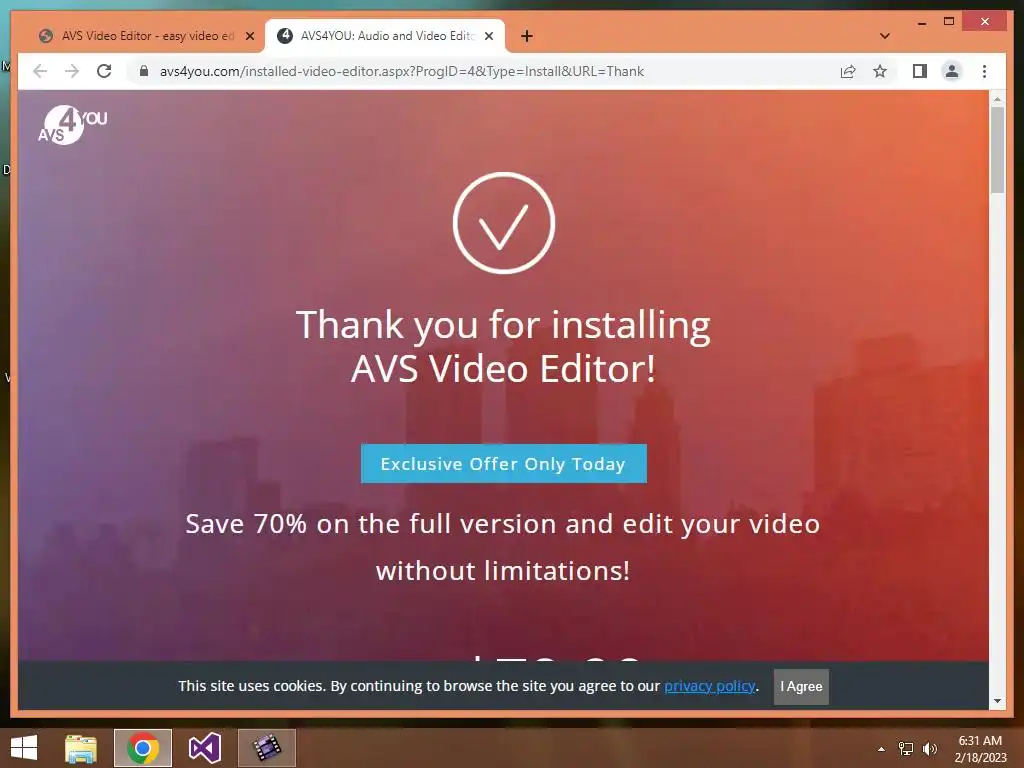Open the privacy policy link

pos(710,686)
